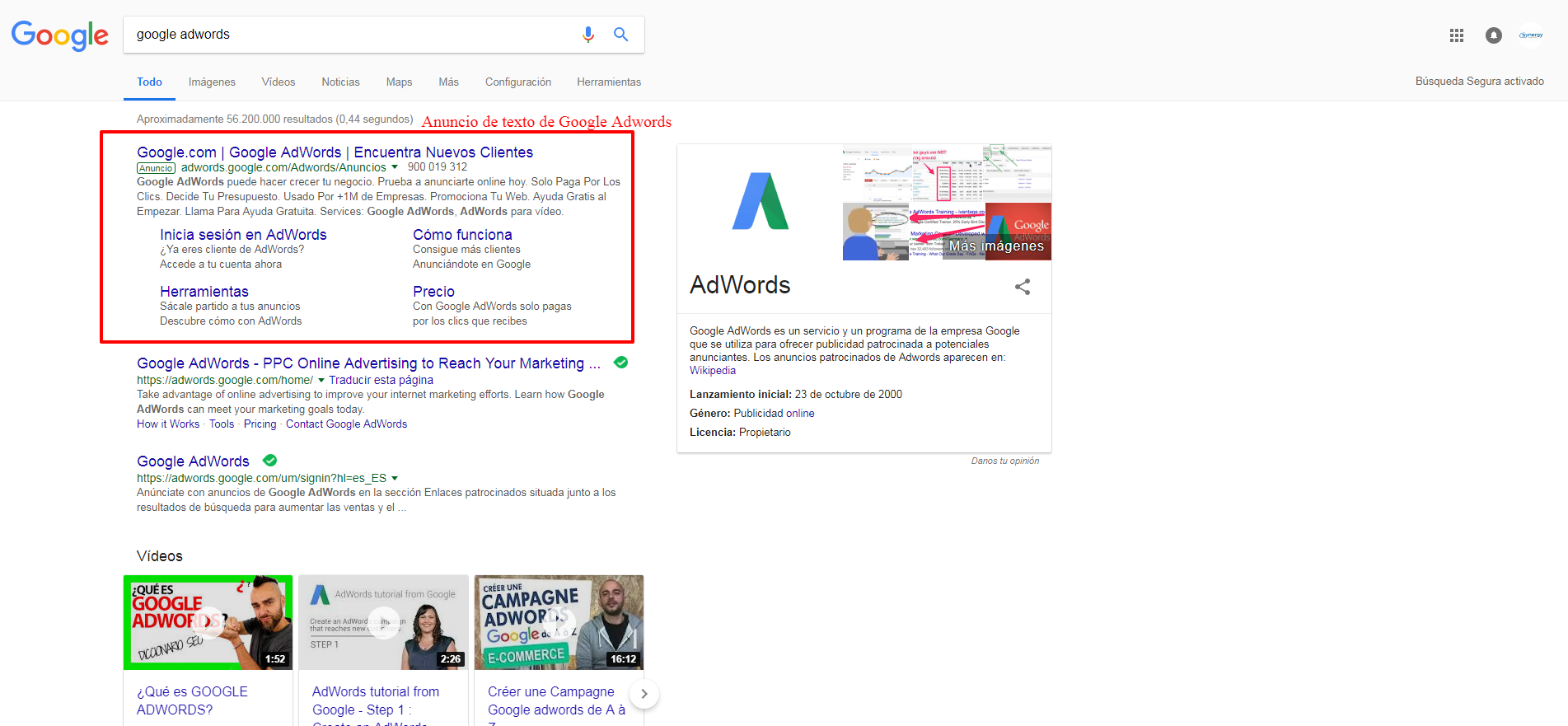The width and height of the screenshot is (1568, 726).
Task: Click the share icon in AdWords panel
Action: pos(1023,287)
